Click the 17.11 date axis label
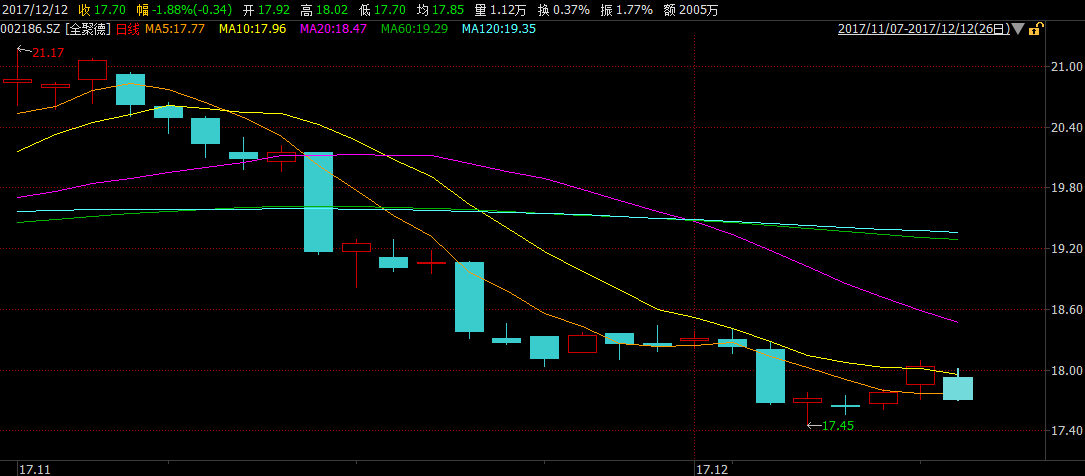The height and width of the screenshot is (476, 1085). coord(34,467)
